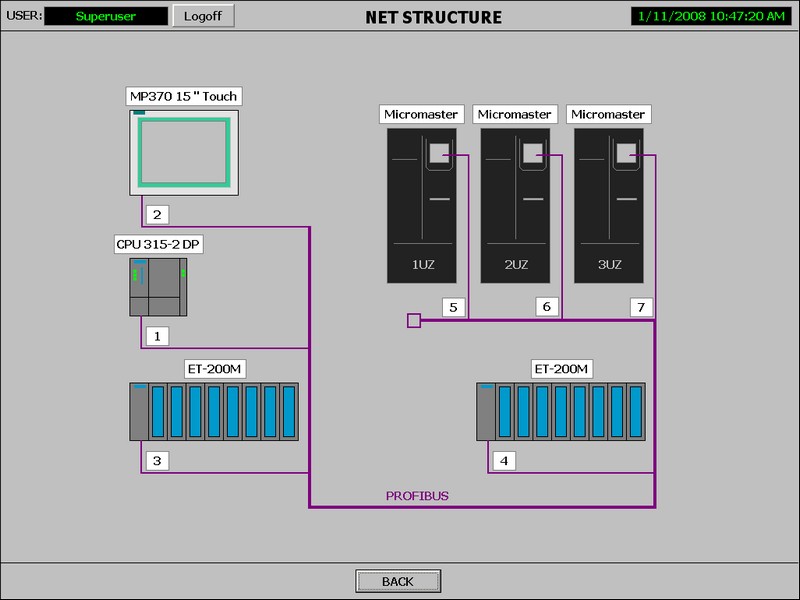Click the small Profibus terminator square

click(414, 320)
